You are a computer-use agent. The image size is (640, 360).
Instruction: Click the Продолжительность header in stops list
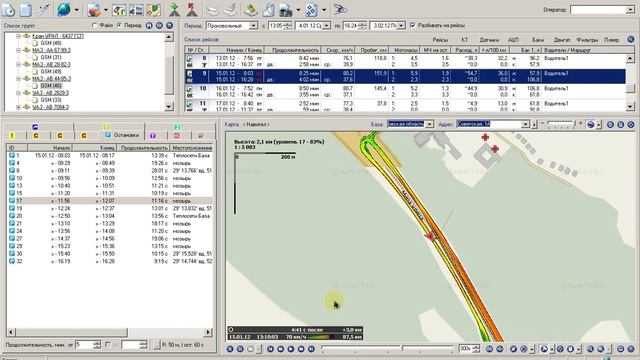pos(144,148)
